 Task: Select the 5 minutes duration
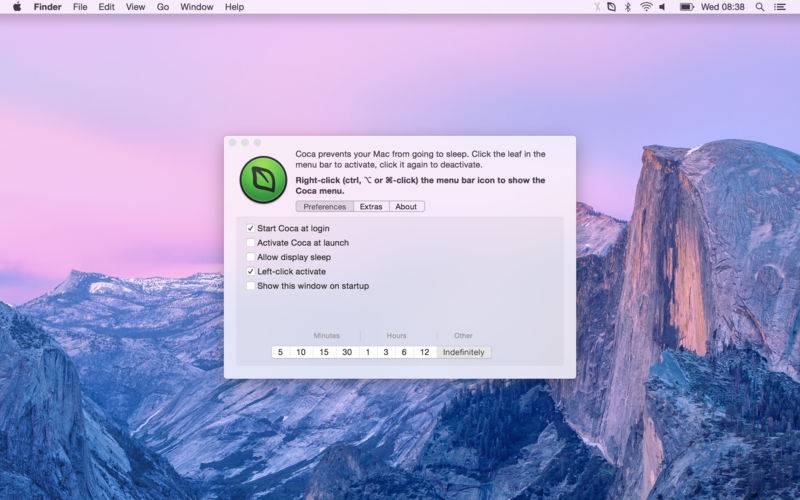pyautogui.click(x=280, y=352)
